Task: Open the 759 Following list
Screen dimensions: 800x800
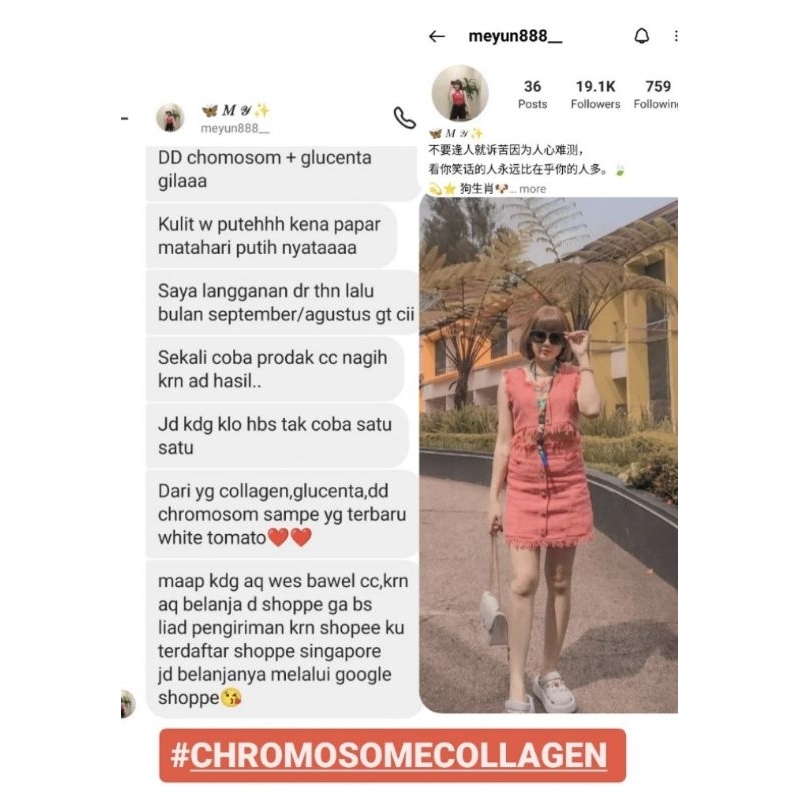Action: tap(656, 94)
